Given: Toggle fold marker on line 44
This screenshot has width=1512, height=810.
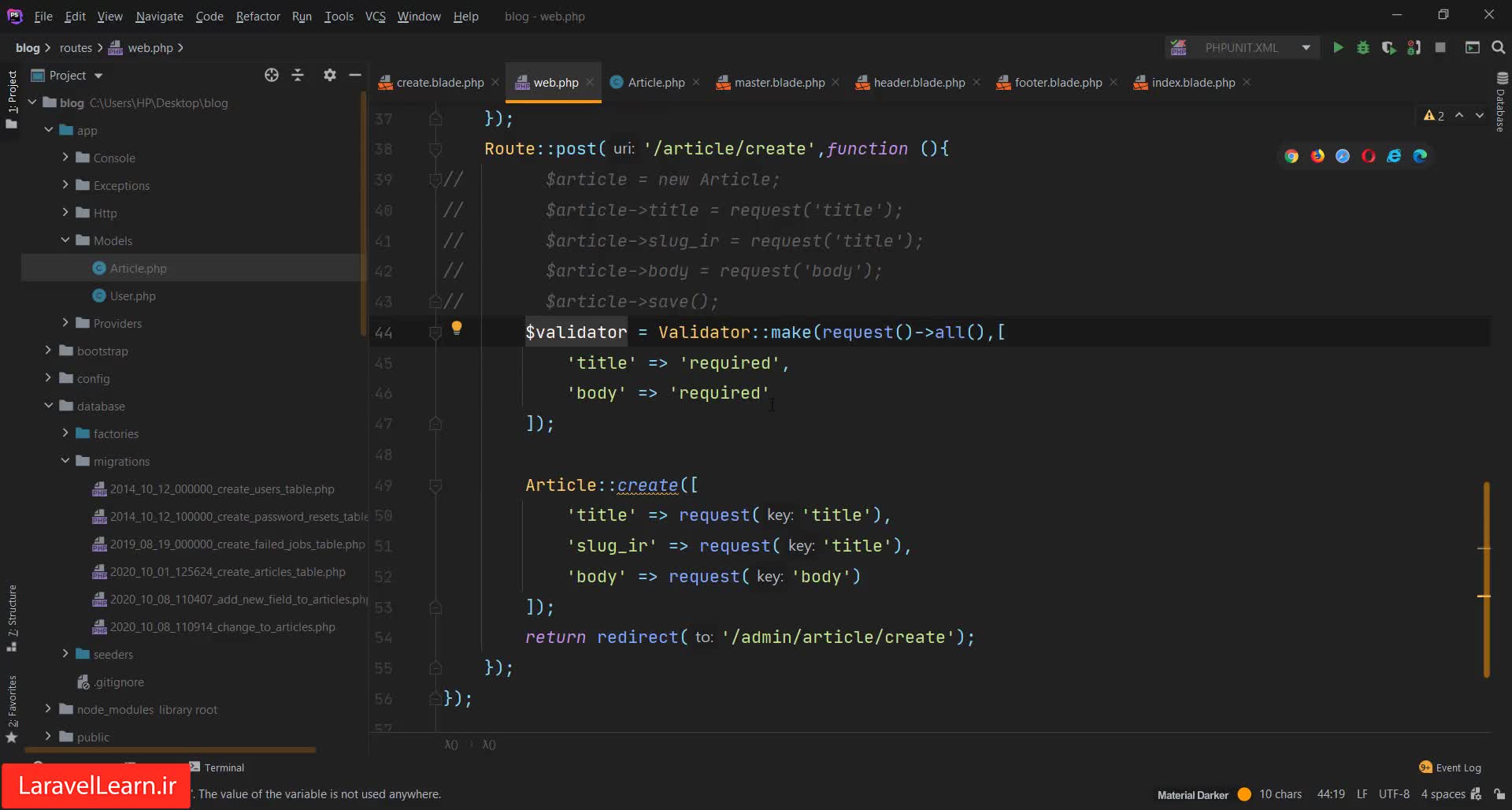Looking at the screenshot, I should (435, 333).
